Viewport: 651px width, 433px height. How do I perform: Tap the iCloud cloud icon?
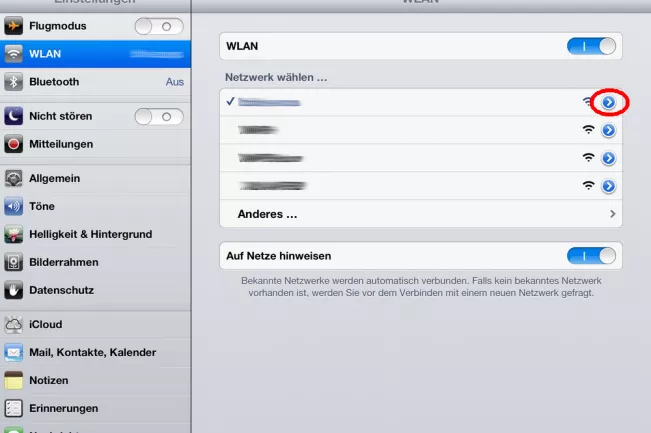tap(13, 324)
